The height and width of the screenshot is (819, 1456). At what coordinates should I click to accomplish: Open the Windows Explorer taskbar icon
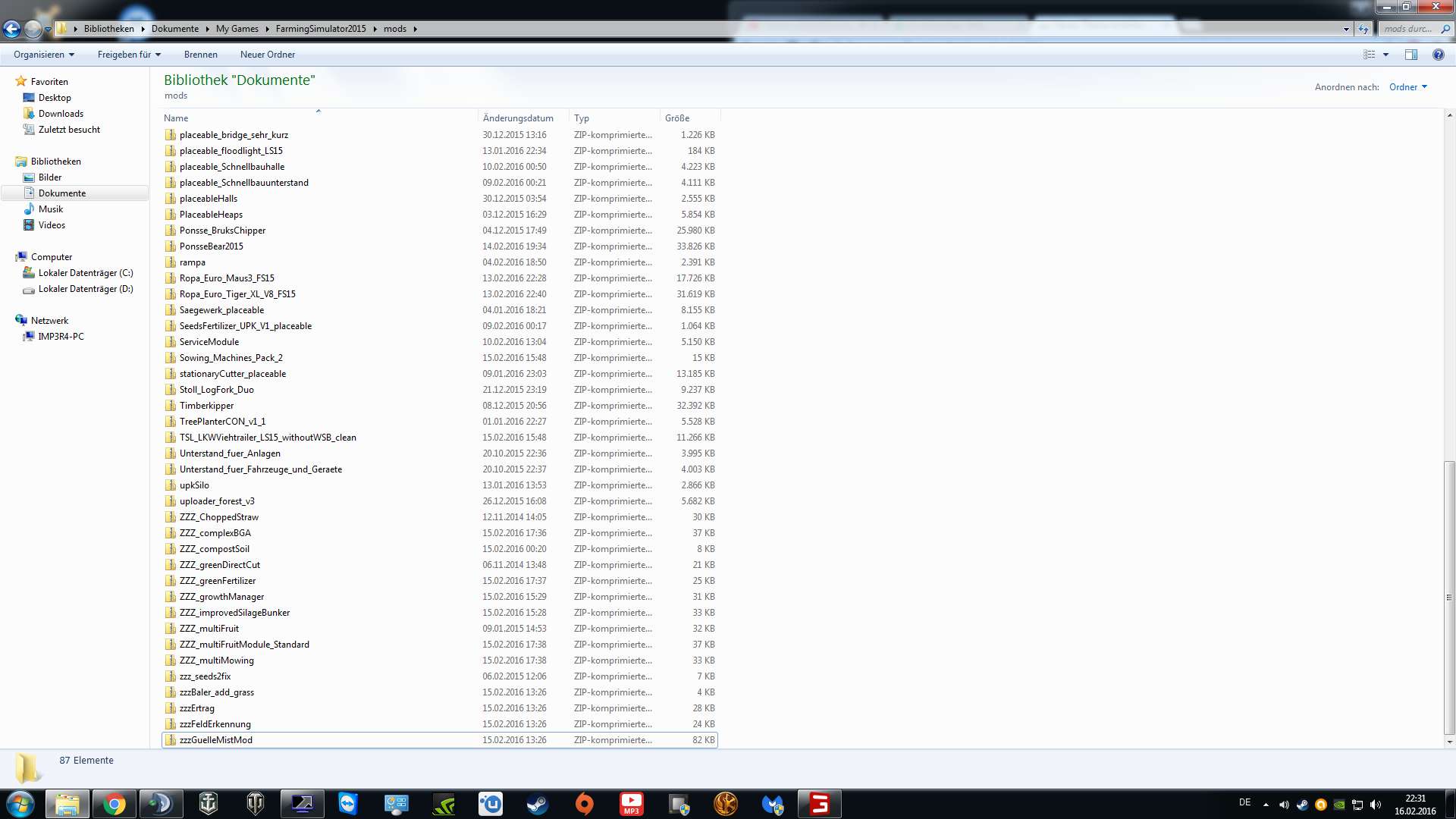pyautogui.click(x=67, y=804)
